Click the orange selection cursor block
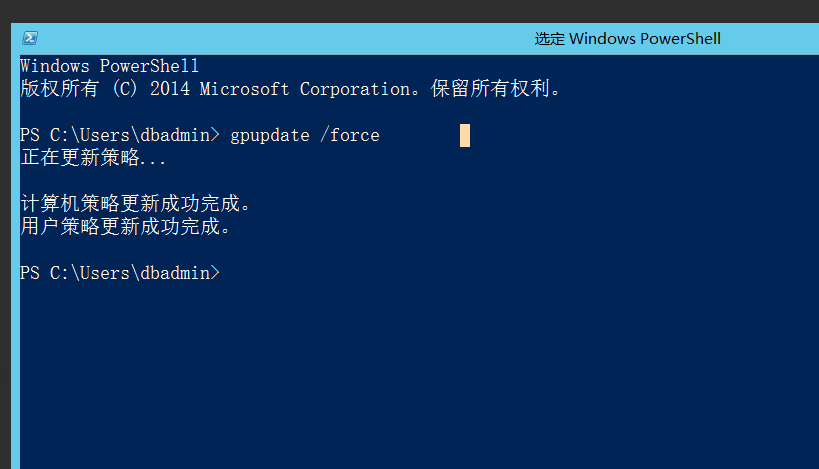 [465, 136]
